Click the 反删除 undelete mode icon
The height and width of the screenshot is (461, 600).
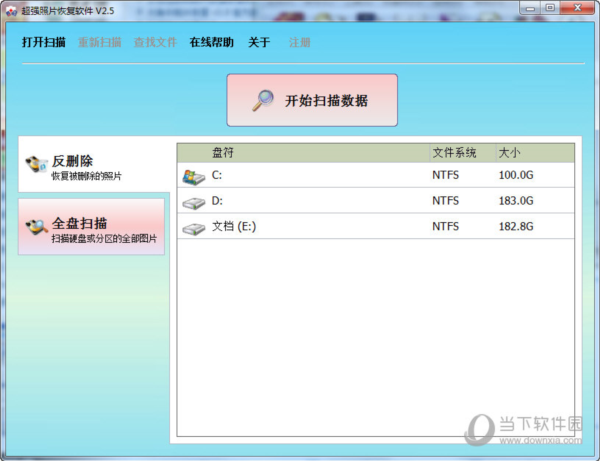coord(37,164)
